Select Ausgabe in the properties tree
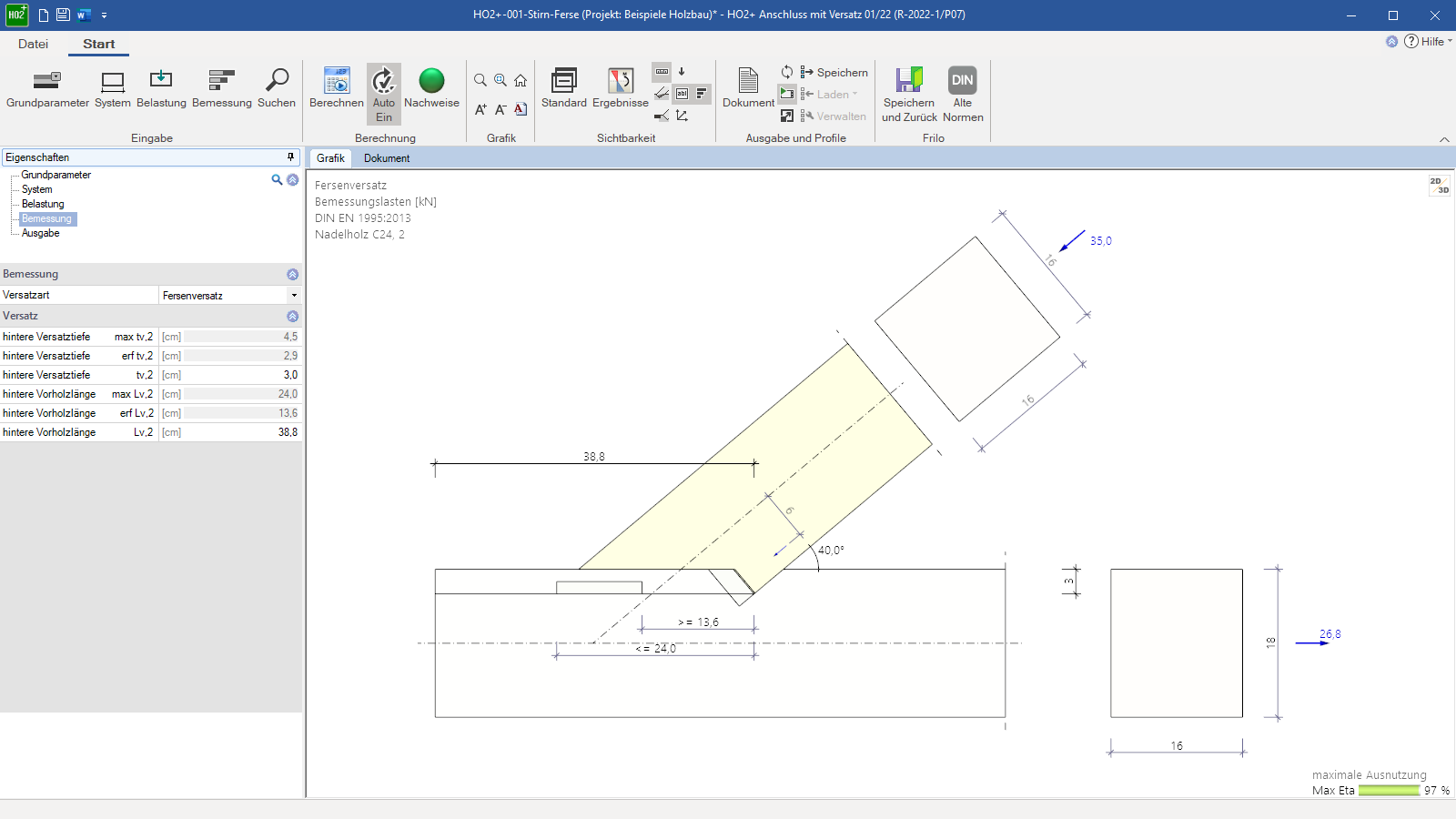 [x=41, y=233]
